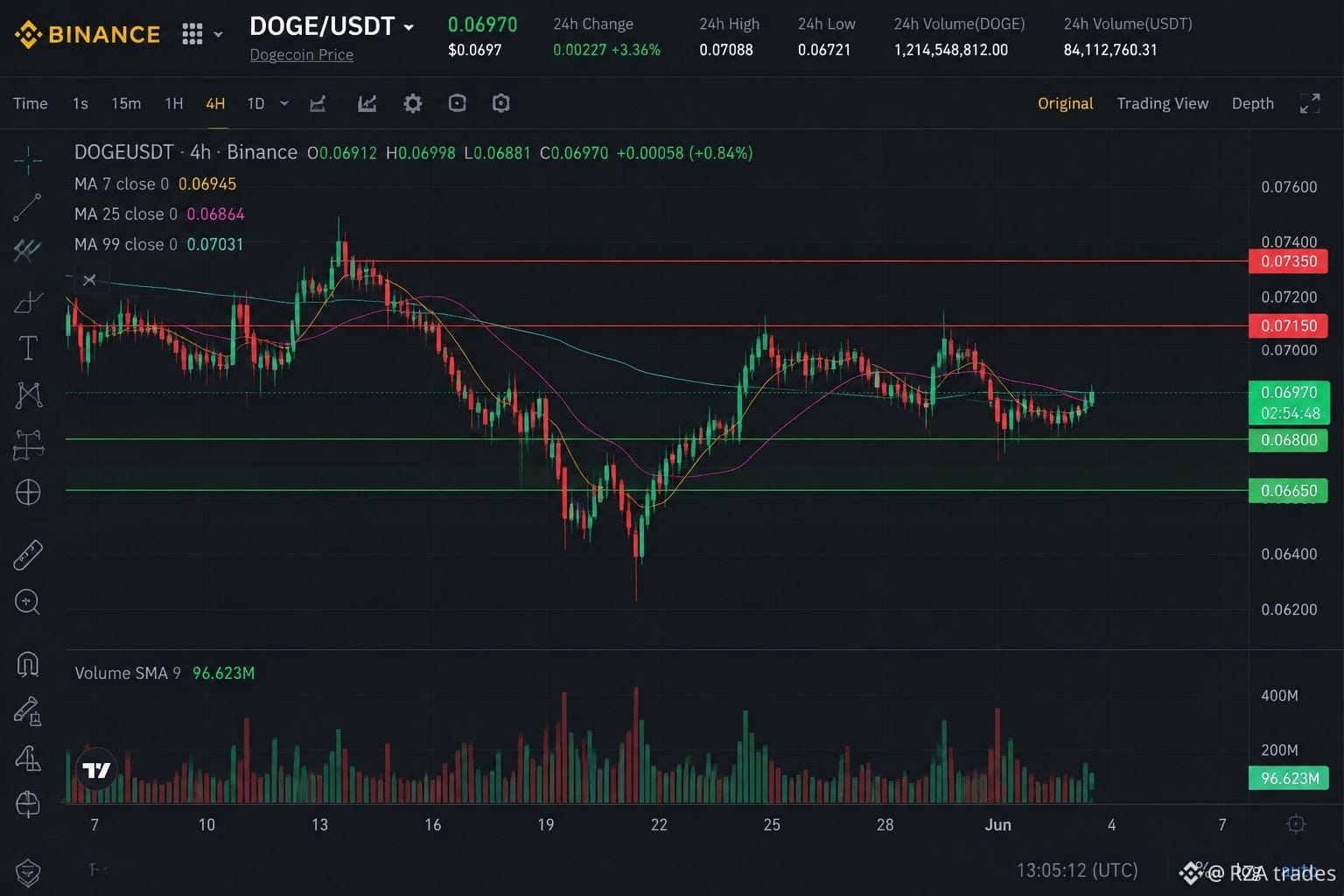This screenshot has width=1344, height=896.
Task: Select the pitchfork drawing tool
Action: point(28,251)
